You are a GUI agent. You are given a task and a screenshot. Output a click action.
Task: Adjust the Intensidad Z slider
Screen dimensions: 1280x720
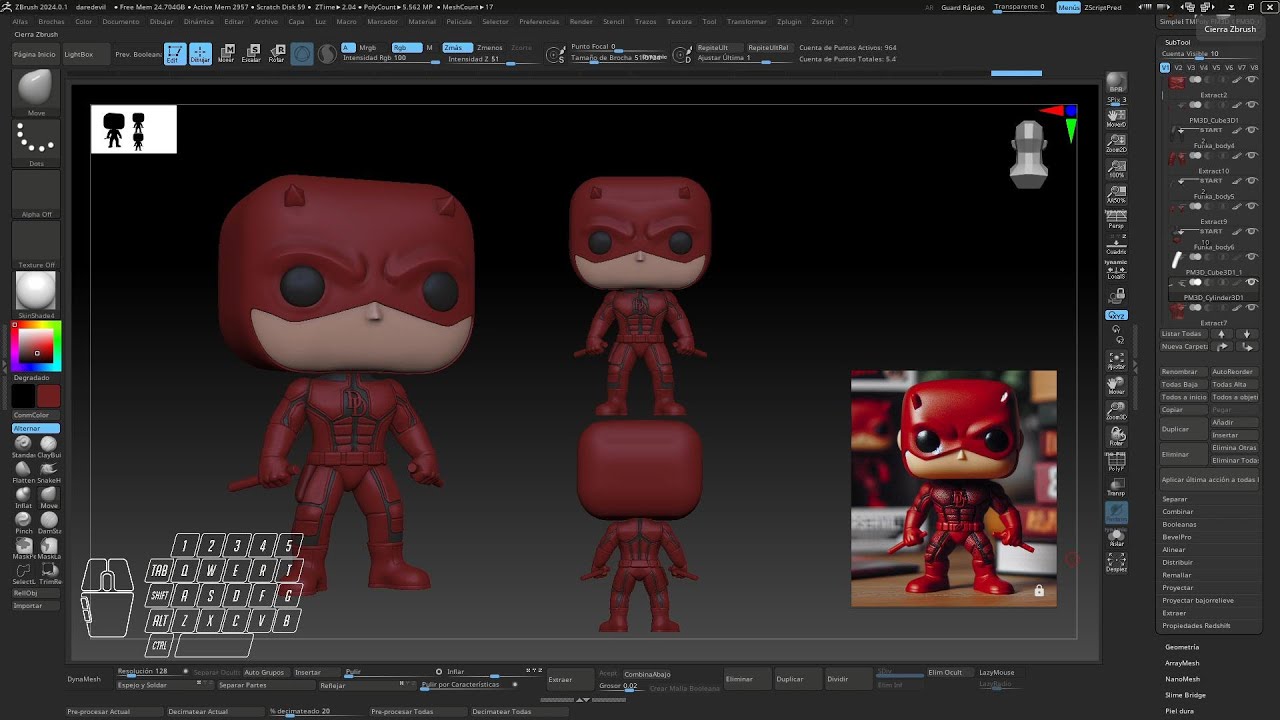[x=493, y=59]
